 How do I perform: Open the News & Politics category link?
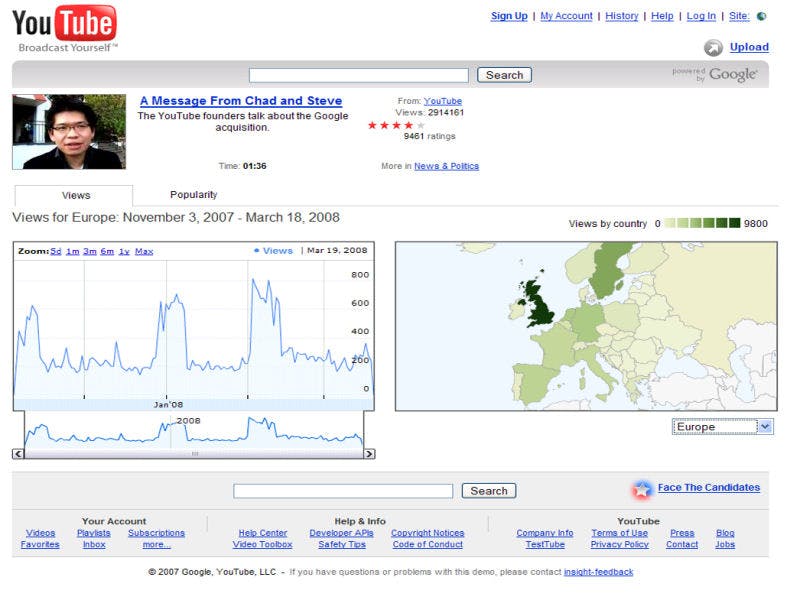point(446,166)
